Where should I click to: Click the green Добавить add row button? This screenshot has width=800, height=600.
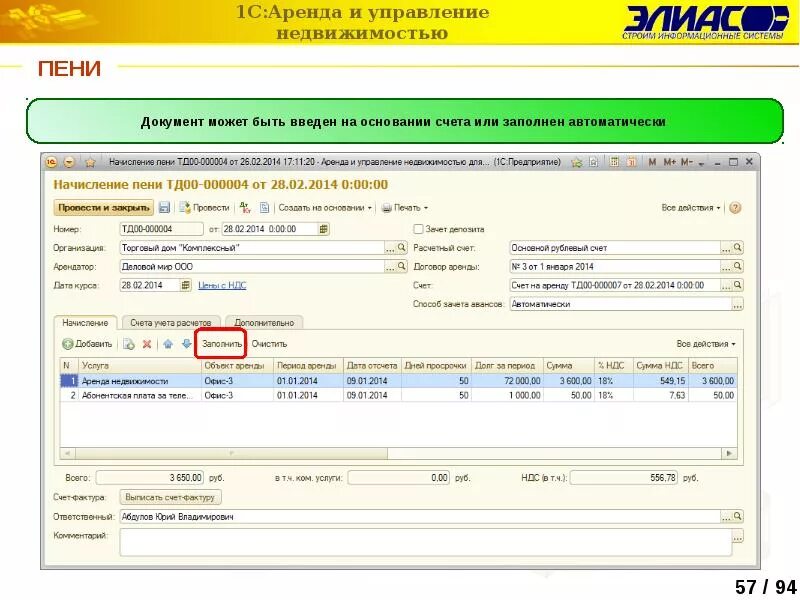coord(87,344)
